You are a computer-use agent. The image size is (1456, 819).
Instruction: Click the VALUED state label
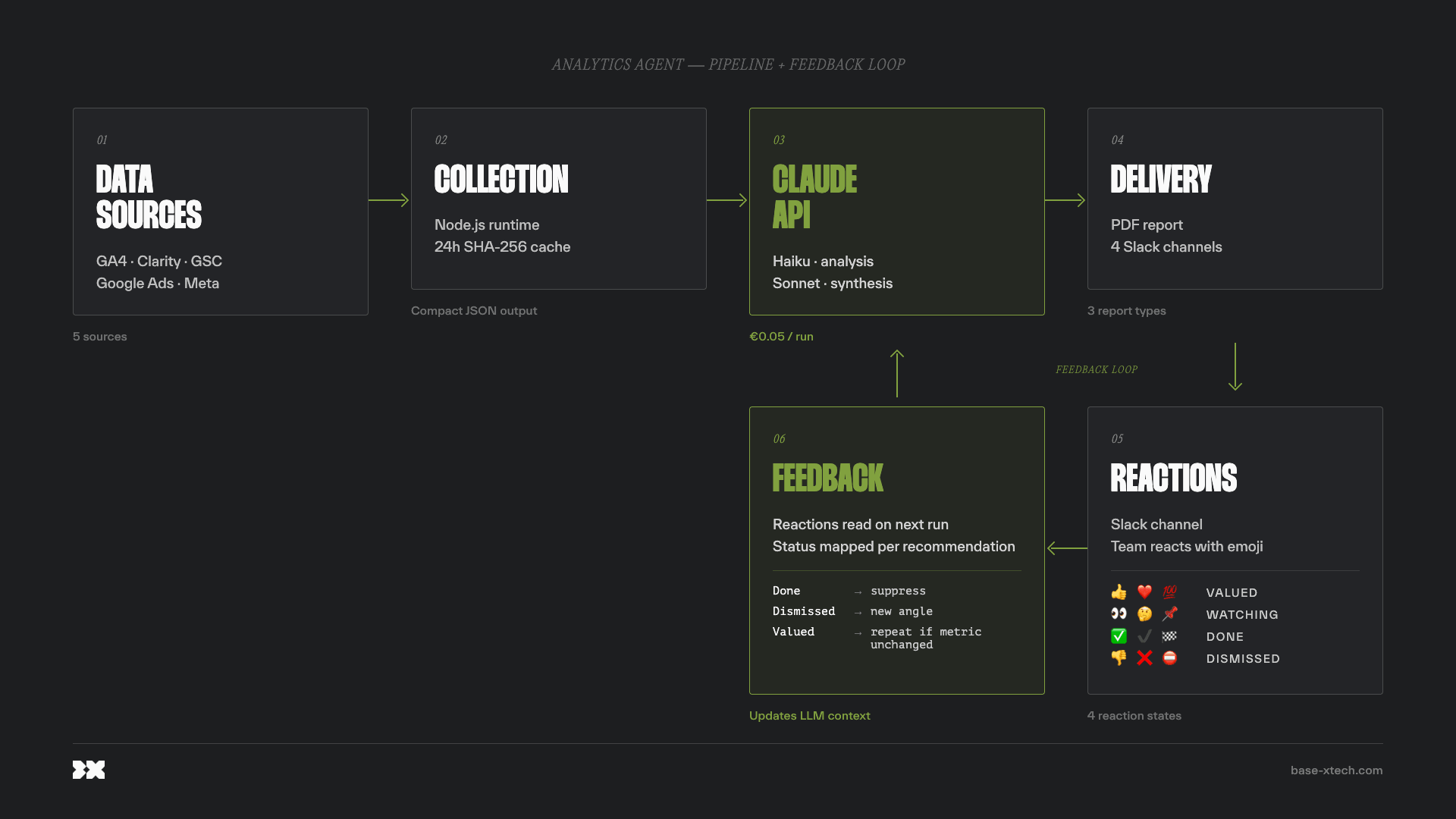1232,593
